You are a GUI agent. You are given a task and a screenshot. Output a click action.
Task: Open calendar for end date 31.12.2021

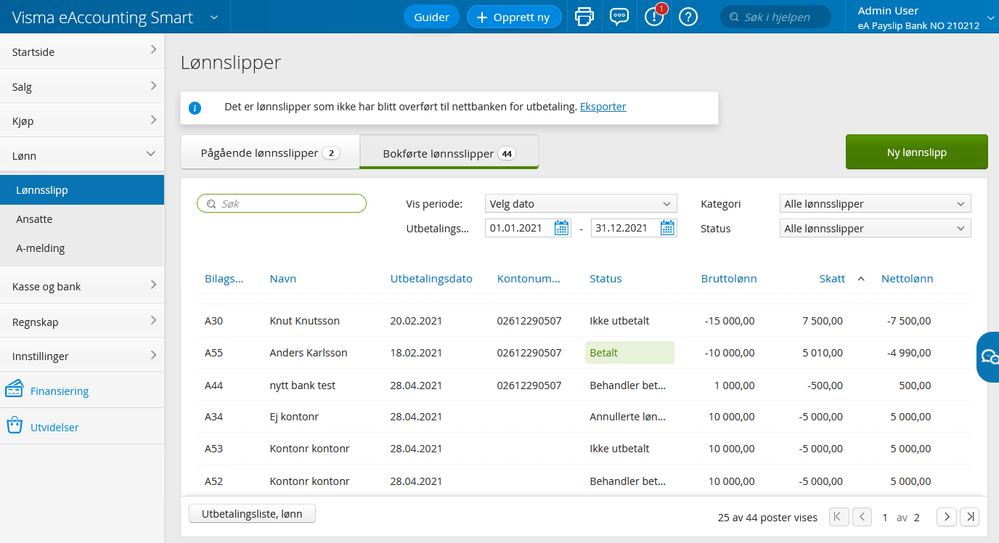pyautogui.click(x=667, y=228)
